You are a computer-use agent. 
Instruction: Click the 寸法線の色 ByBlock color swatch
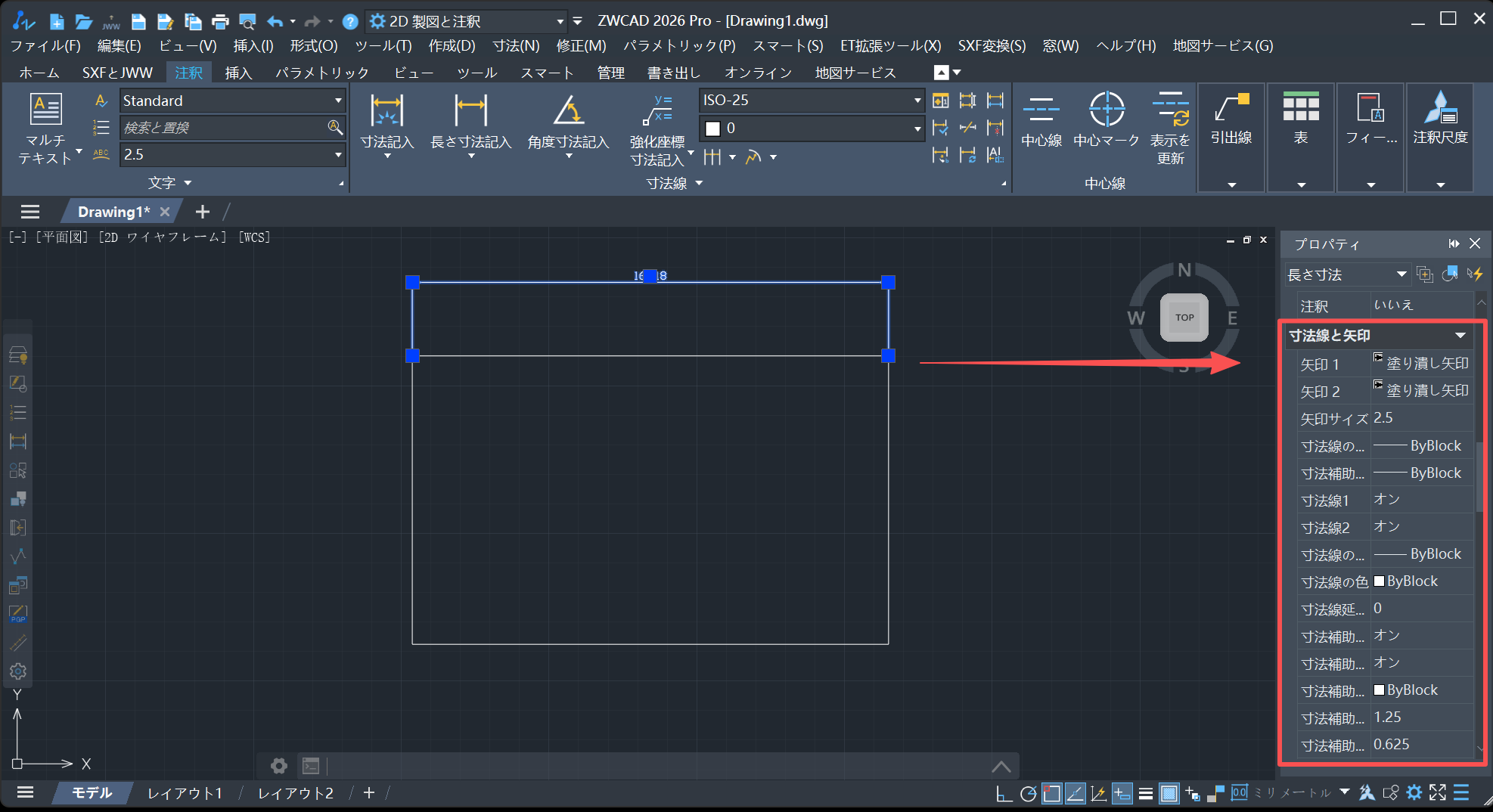[1379, 581]
